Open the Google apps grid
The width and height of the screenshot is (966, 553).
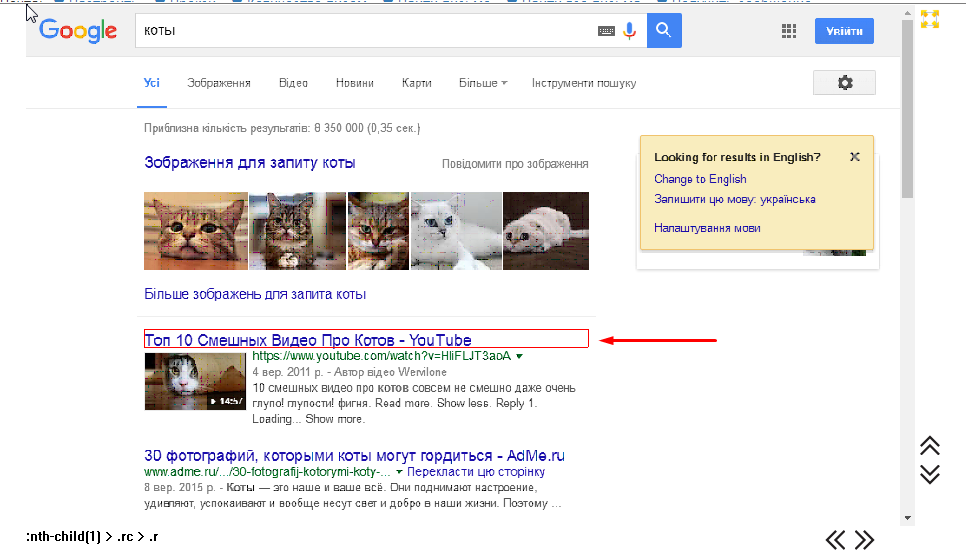[x=789, y=31]
